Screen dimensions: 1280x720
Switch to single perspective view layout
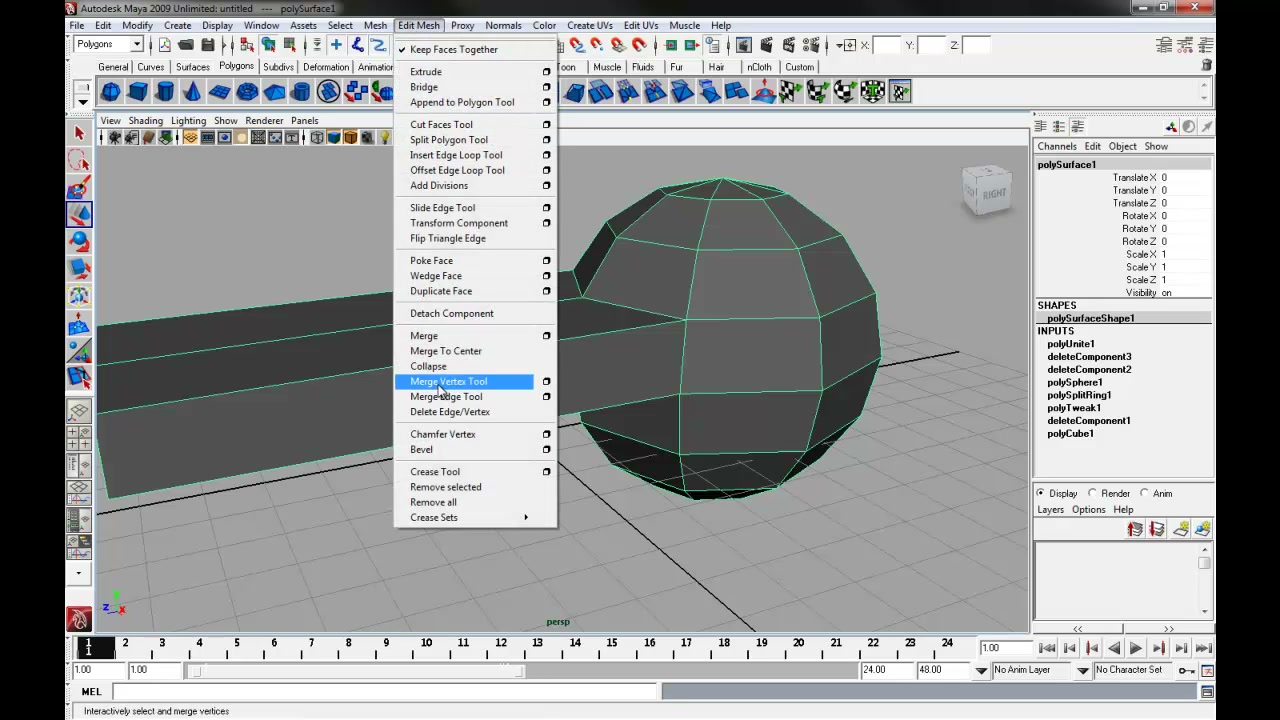(x=79, y=411)
